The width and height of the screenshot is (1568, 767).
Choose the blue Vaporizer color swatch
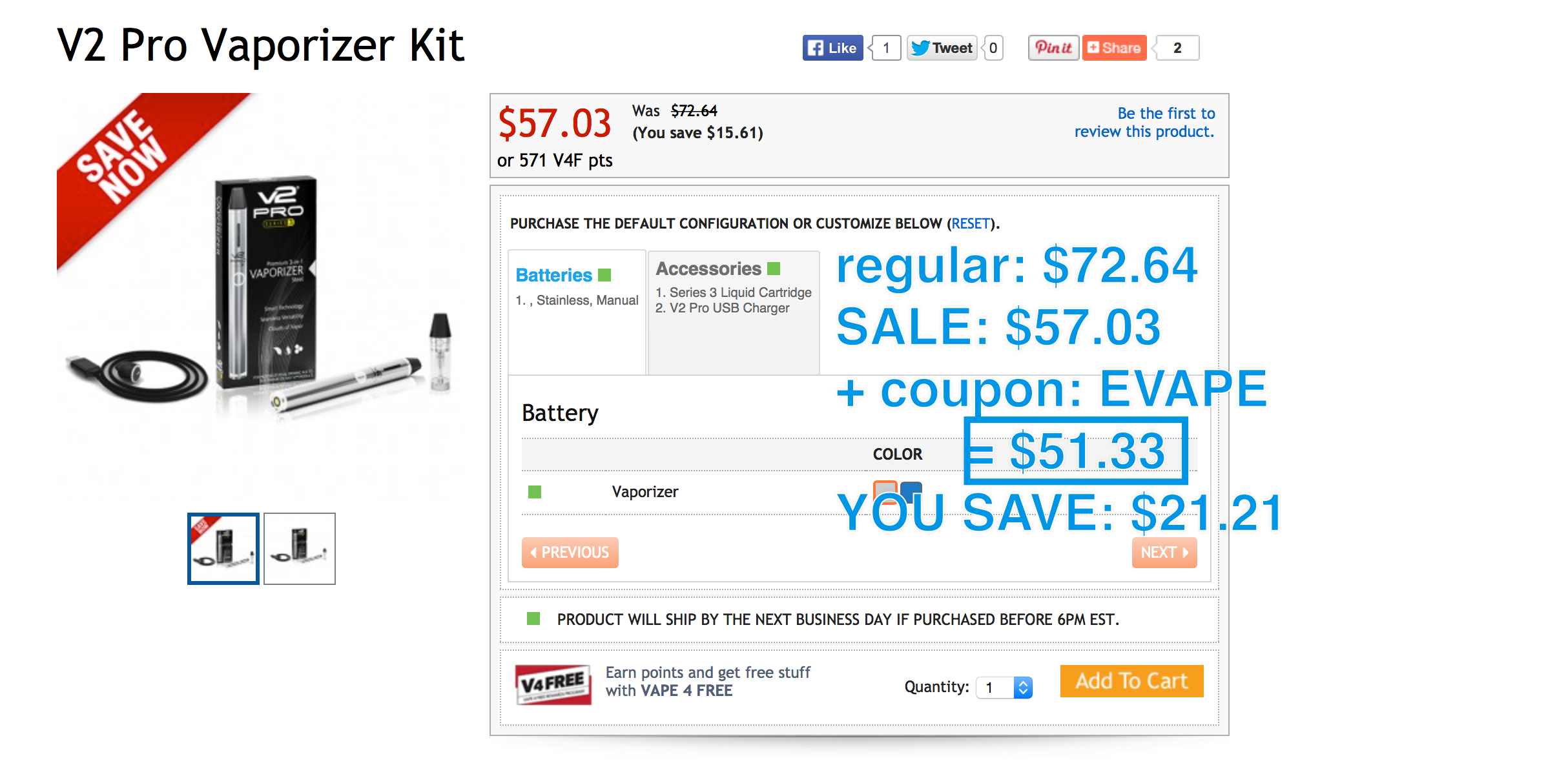(x=911, y=491)
